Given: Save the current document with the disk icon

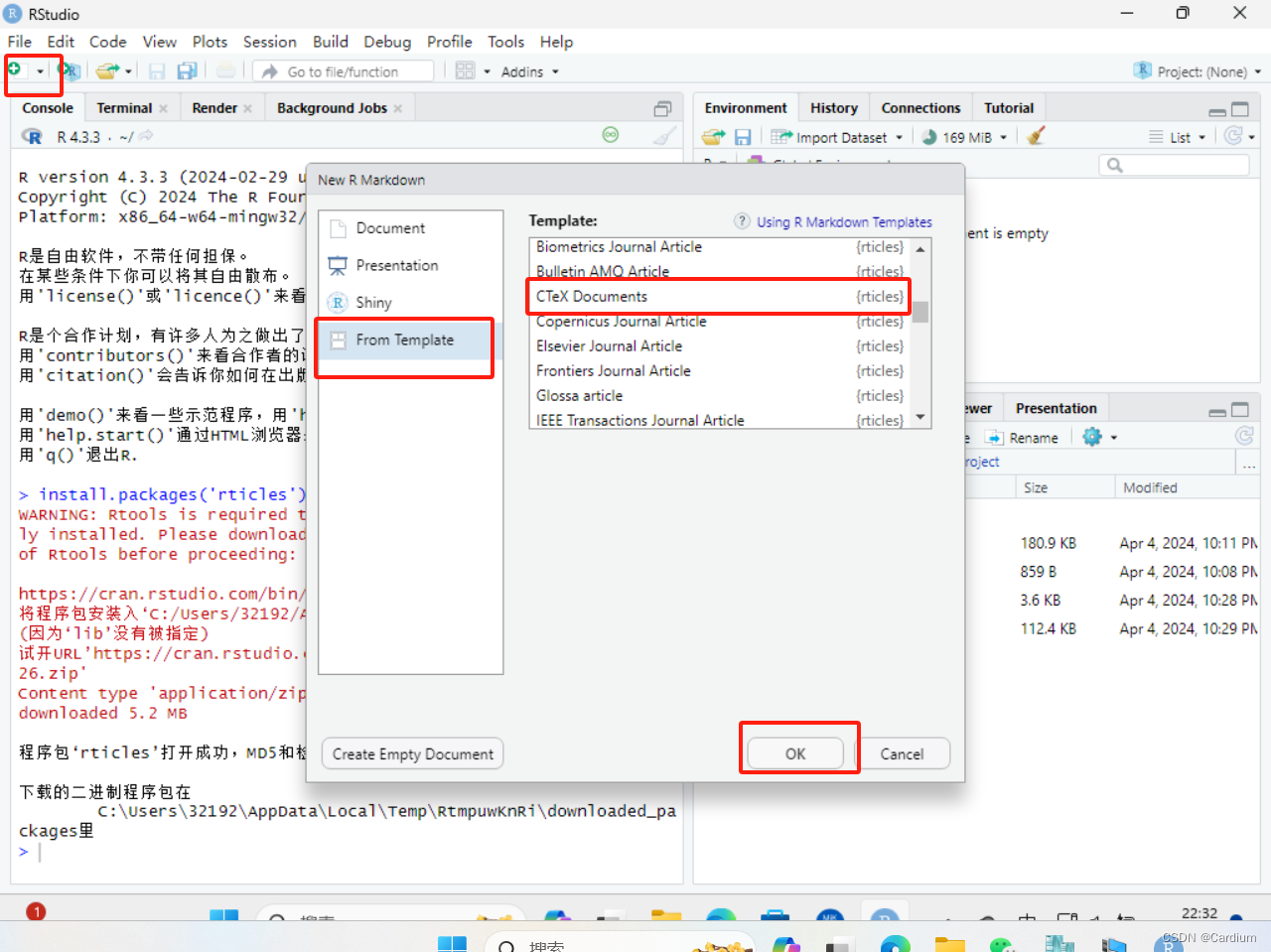Looking at the screenshot, I should point(156,70).
